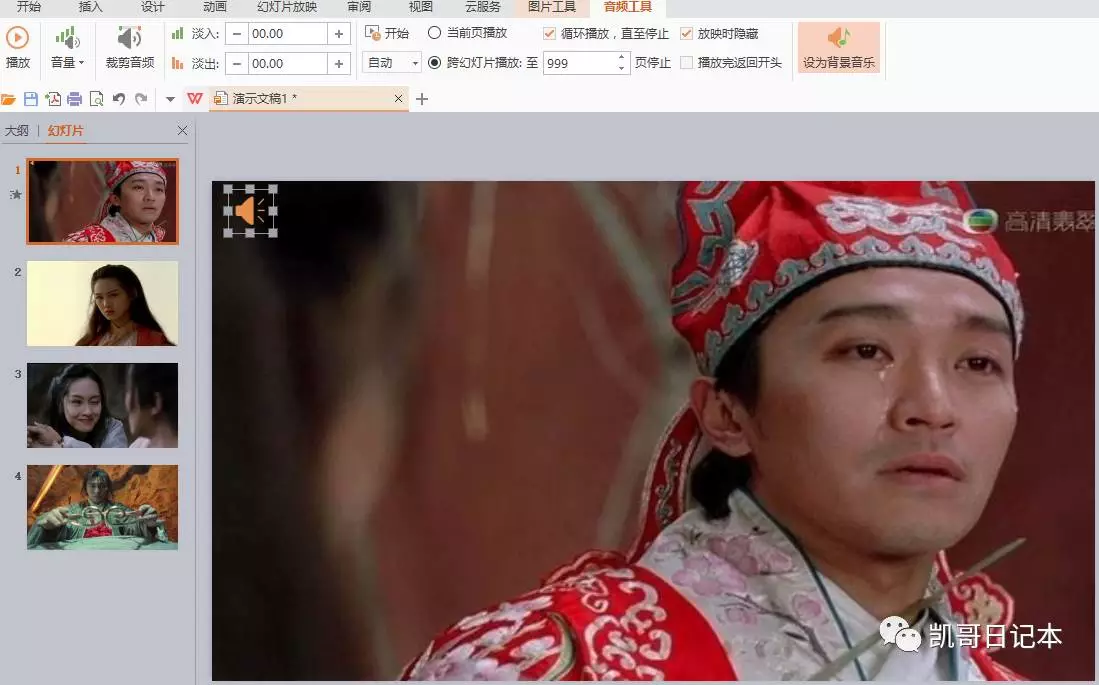
Task: Open the 开始 ribbon tab
Action: click(x=29, y=7)
